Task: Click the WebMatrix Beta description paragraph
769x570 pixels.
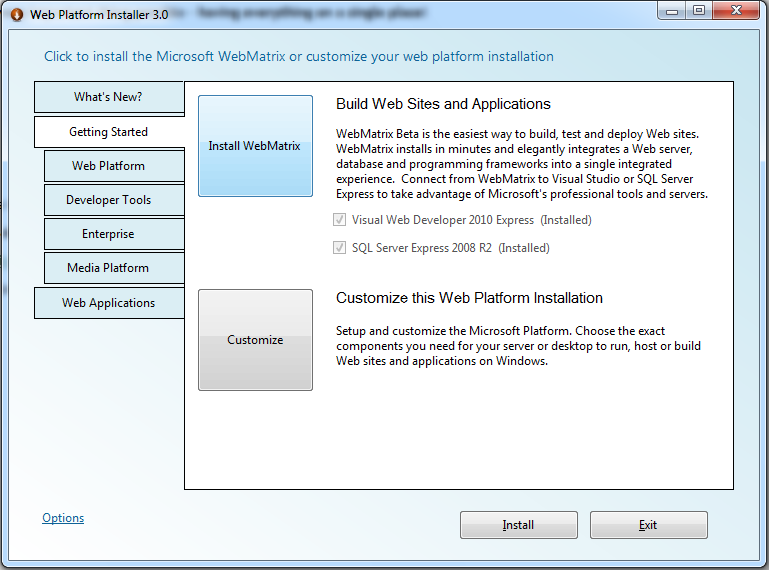Action: [522, 164]
